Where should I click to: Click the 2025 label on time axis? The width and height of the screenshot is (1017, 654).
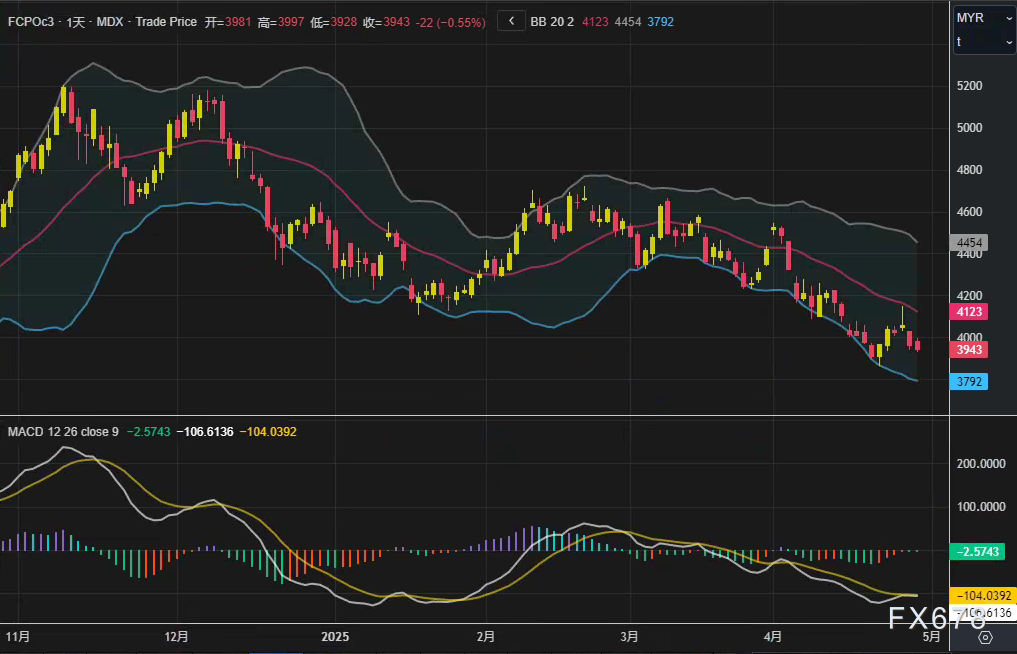point(334,636)
